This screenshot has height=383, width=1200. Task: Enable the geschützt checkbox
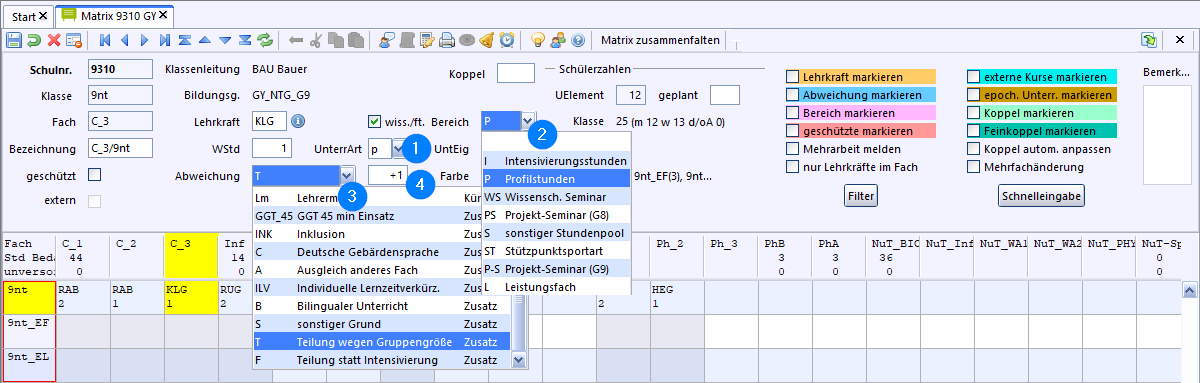click(95, 175)
